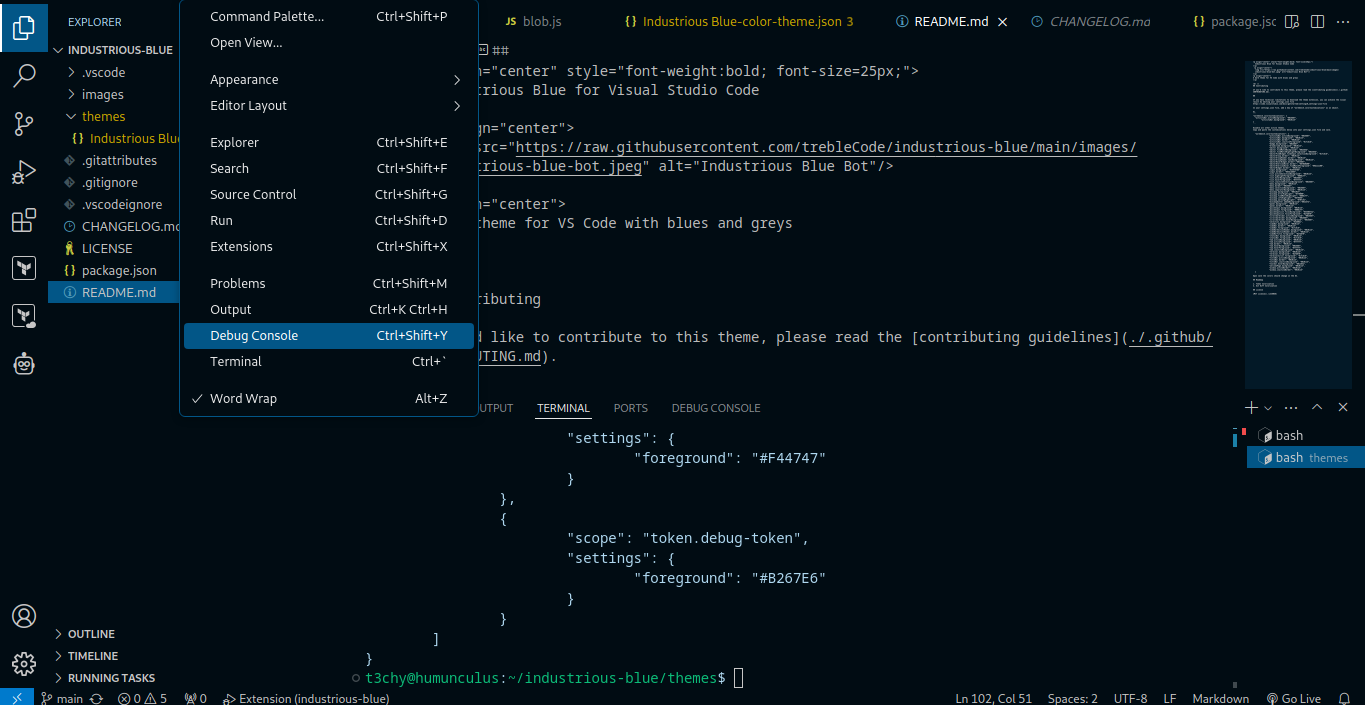Select the bash themes terminal instance
Viewport: 1365px width, 705px height.
[x=1305, y=457]
